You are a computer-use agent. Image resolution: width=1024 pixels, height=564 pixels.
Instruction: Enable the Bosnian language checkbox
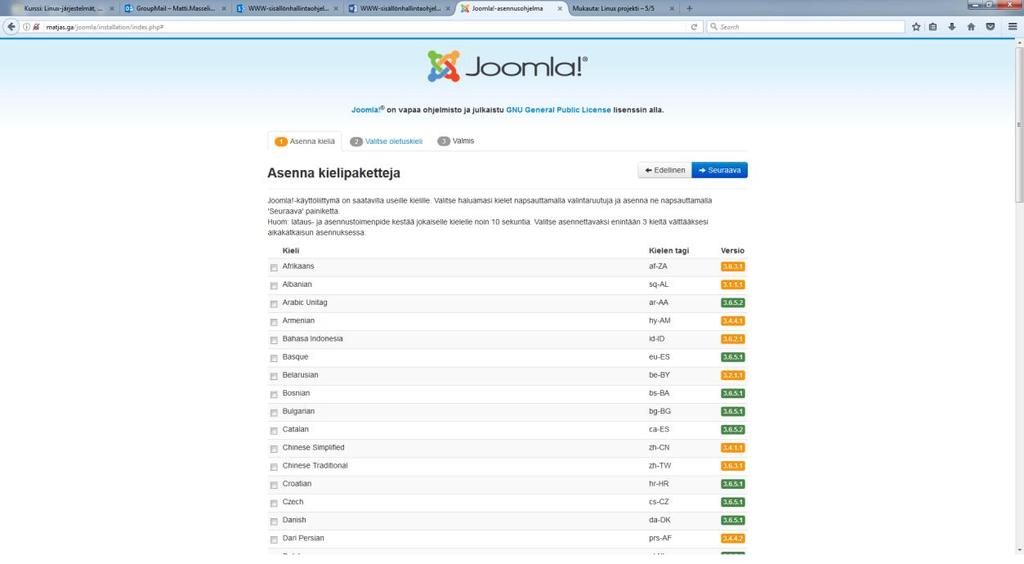pyautogui.click(x=274, y=395)
